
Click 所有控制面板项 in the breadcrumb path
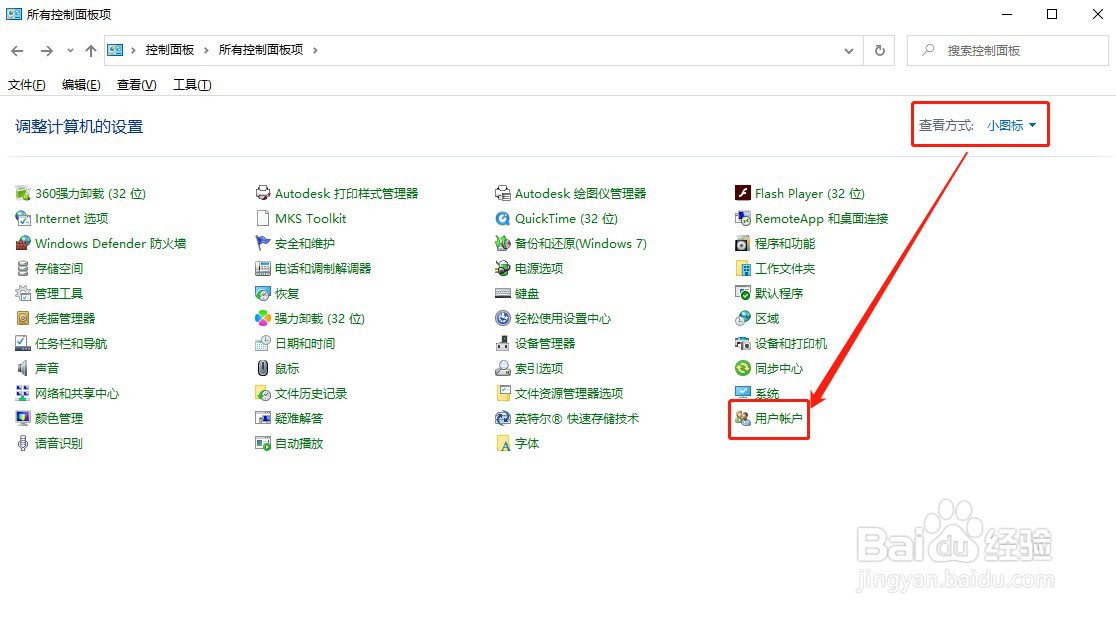click(x=260, y=50)
